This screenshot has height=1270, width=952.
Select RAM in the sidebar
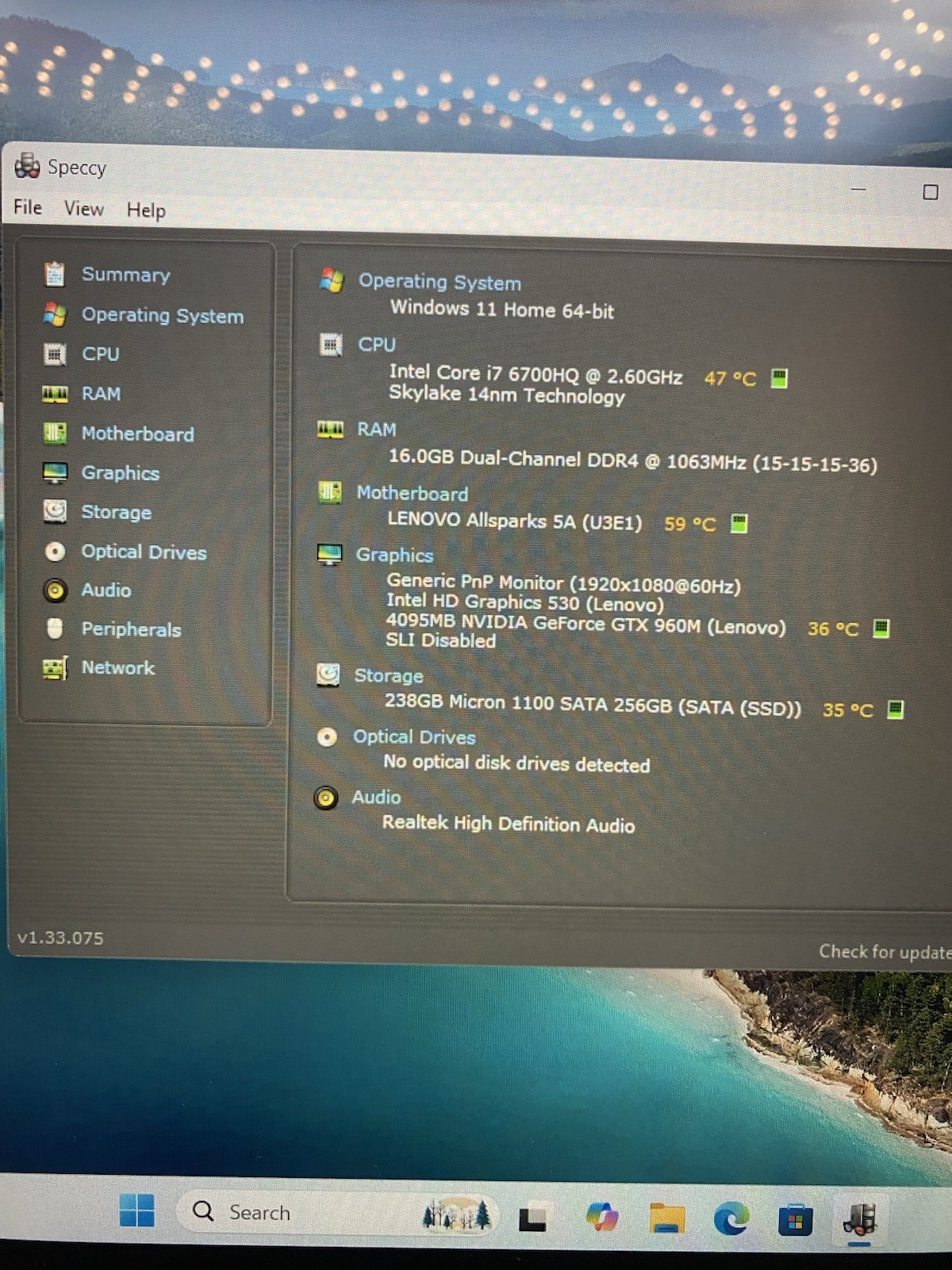(102, 394)
